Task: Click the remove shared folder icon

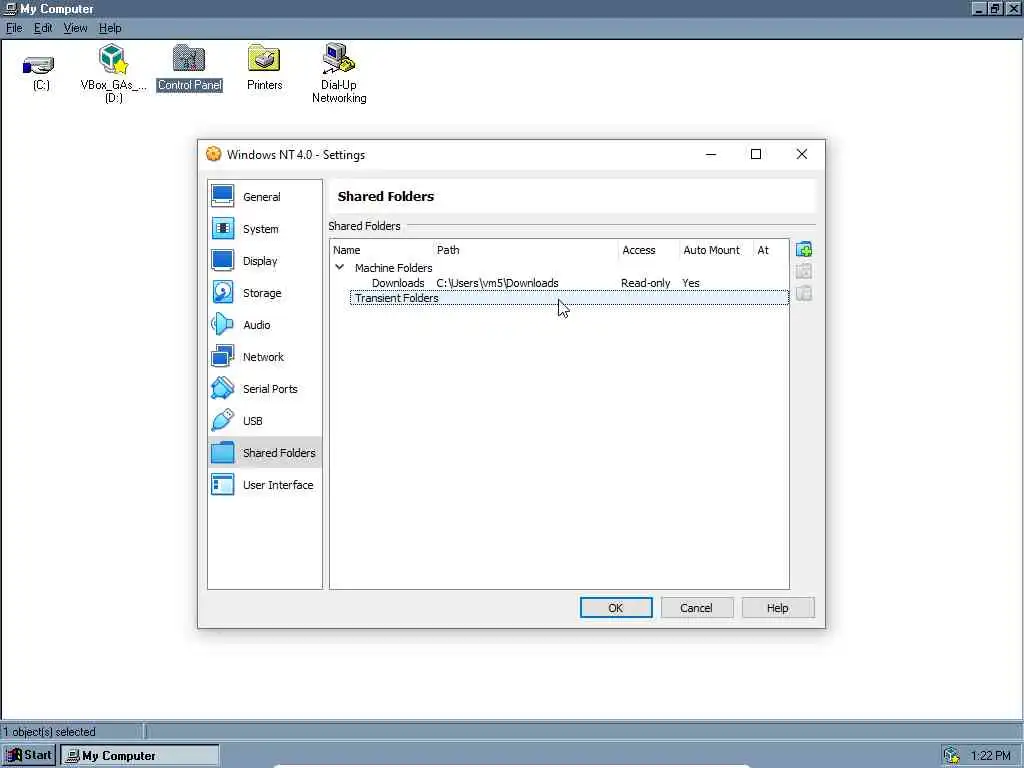Action: tap(804, 293)
